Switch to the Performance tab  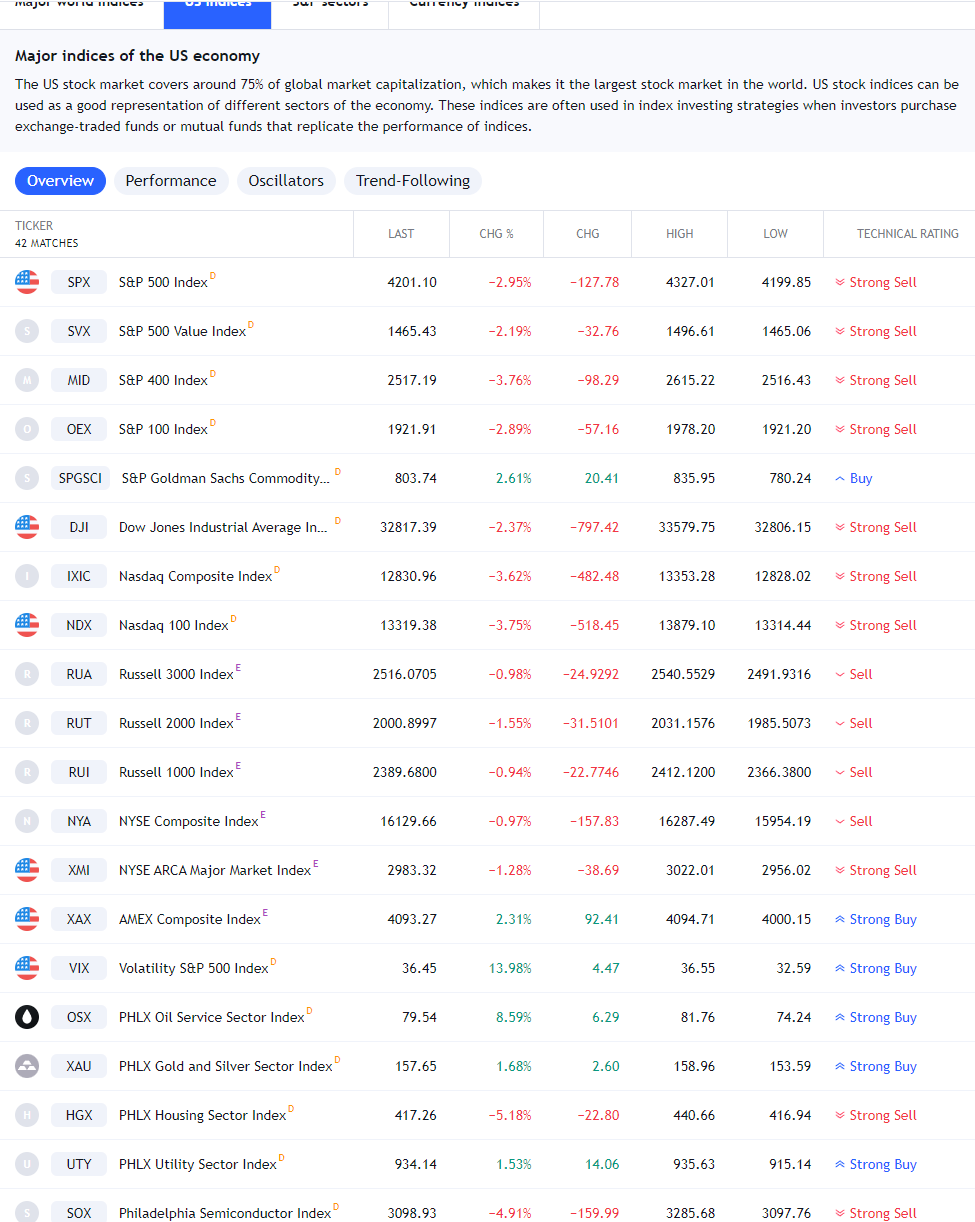click(x=171, y=181)
